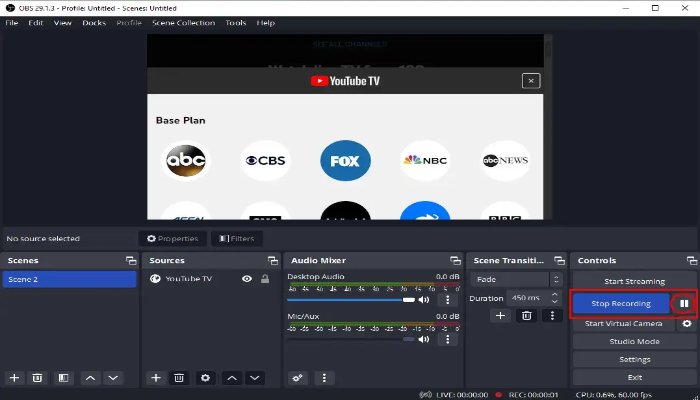
Task: Add a new scene with the plus icon
Action: pyautogui.click(x=14, y=378)
